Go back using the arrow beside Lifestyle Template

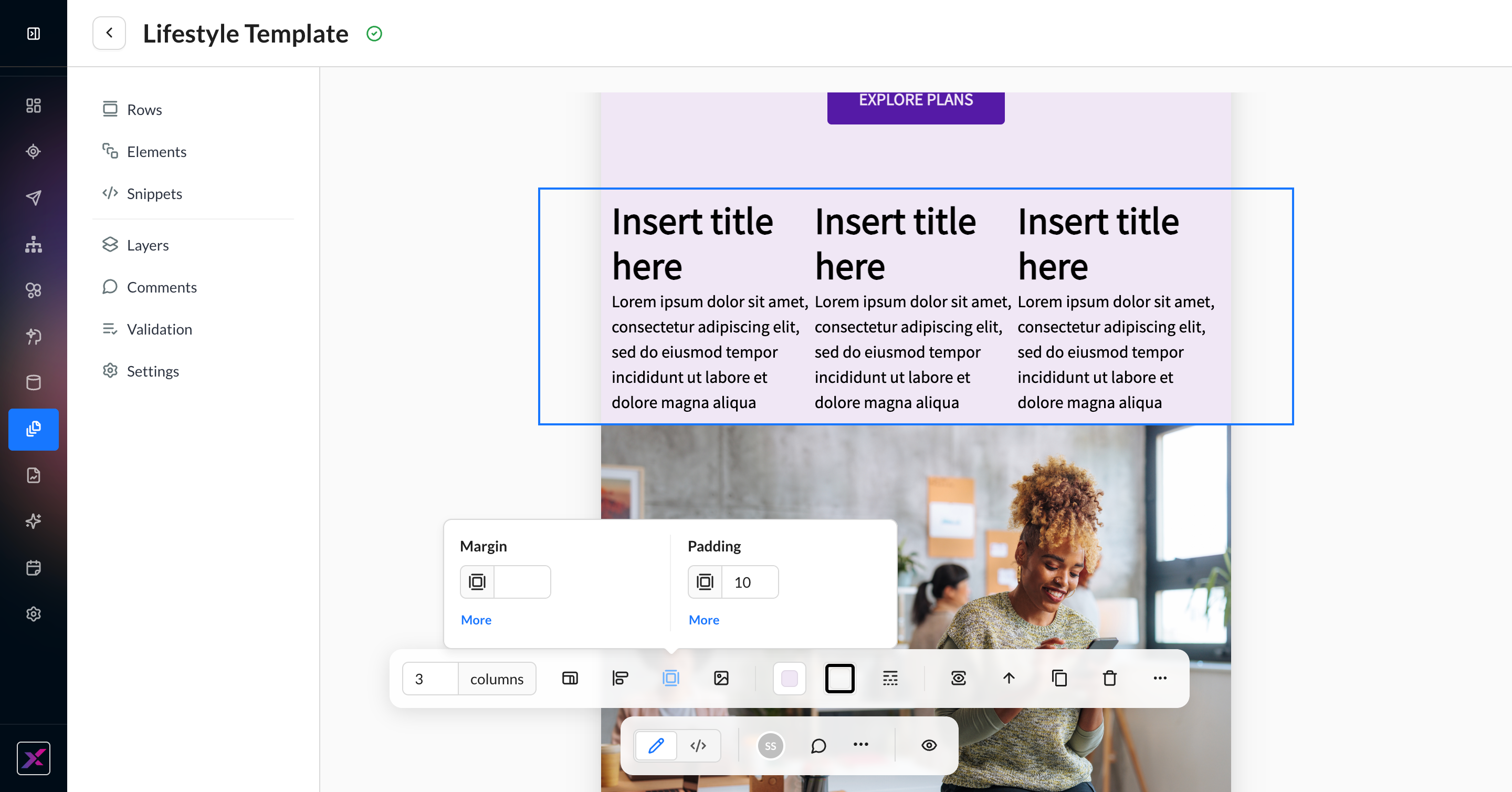tap(109, 33)
